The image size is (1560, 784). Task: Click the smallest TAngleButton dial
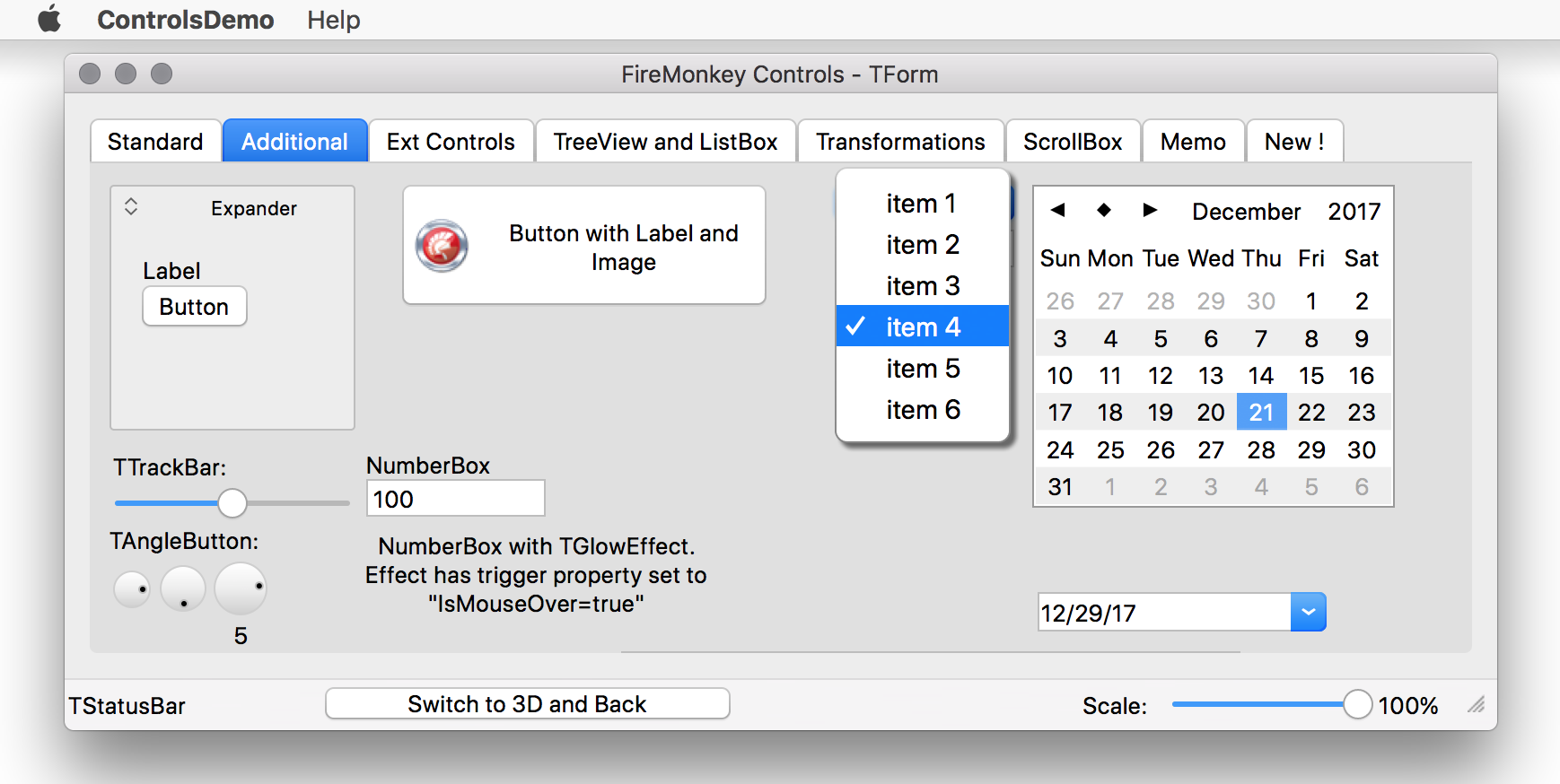132,589
